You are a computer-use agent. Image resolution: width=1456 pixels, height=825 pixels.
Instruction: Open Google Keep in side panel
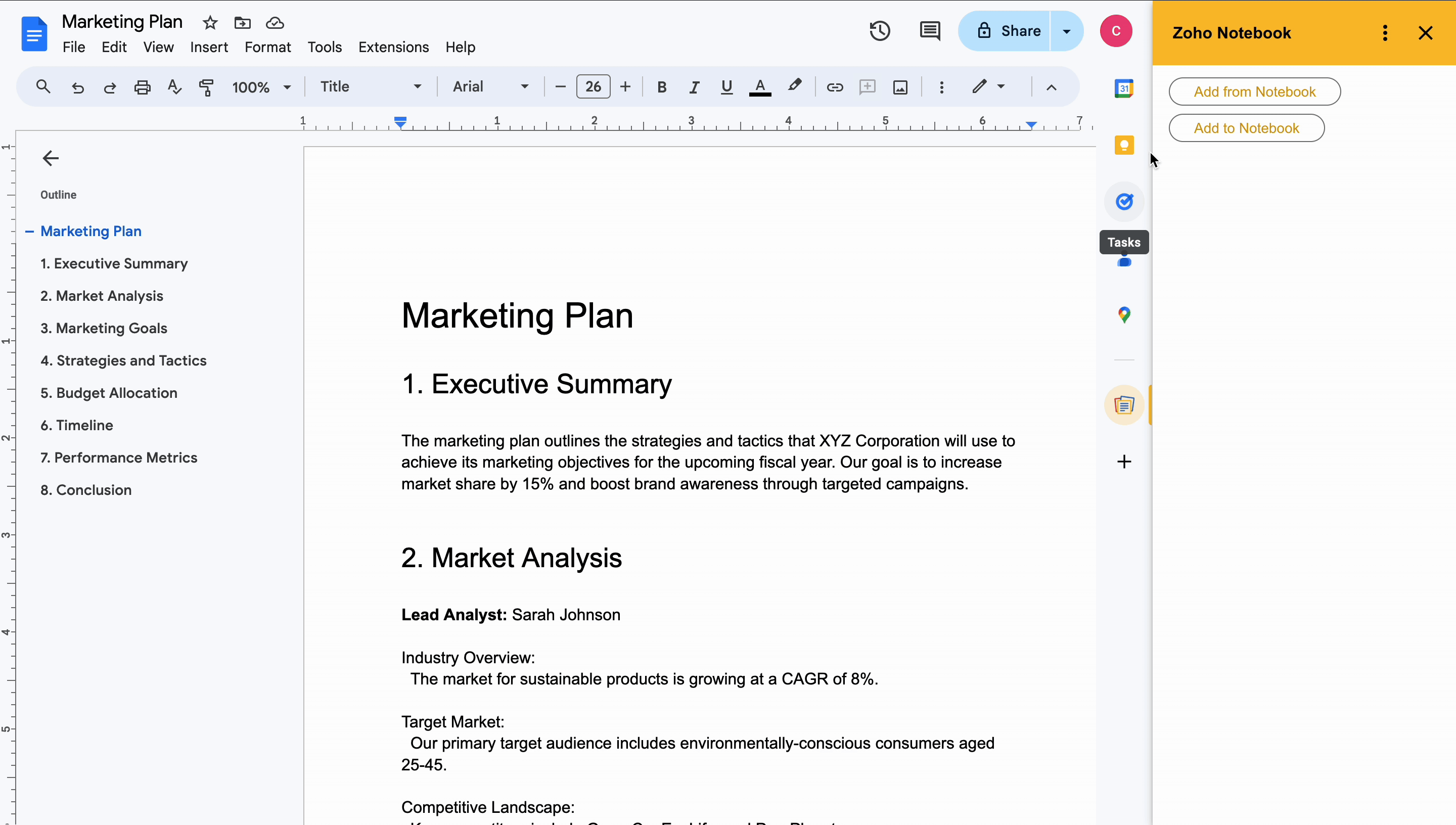click(x=1124, y=145)
